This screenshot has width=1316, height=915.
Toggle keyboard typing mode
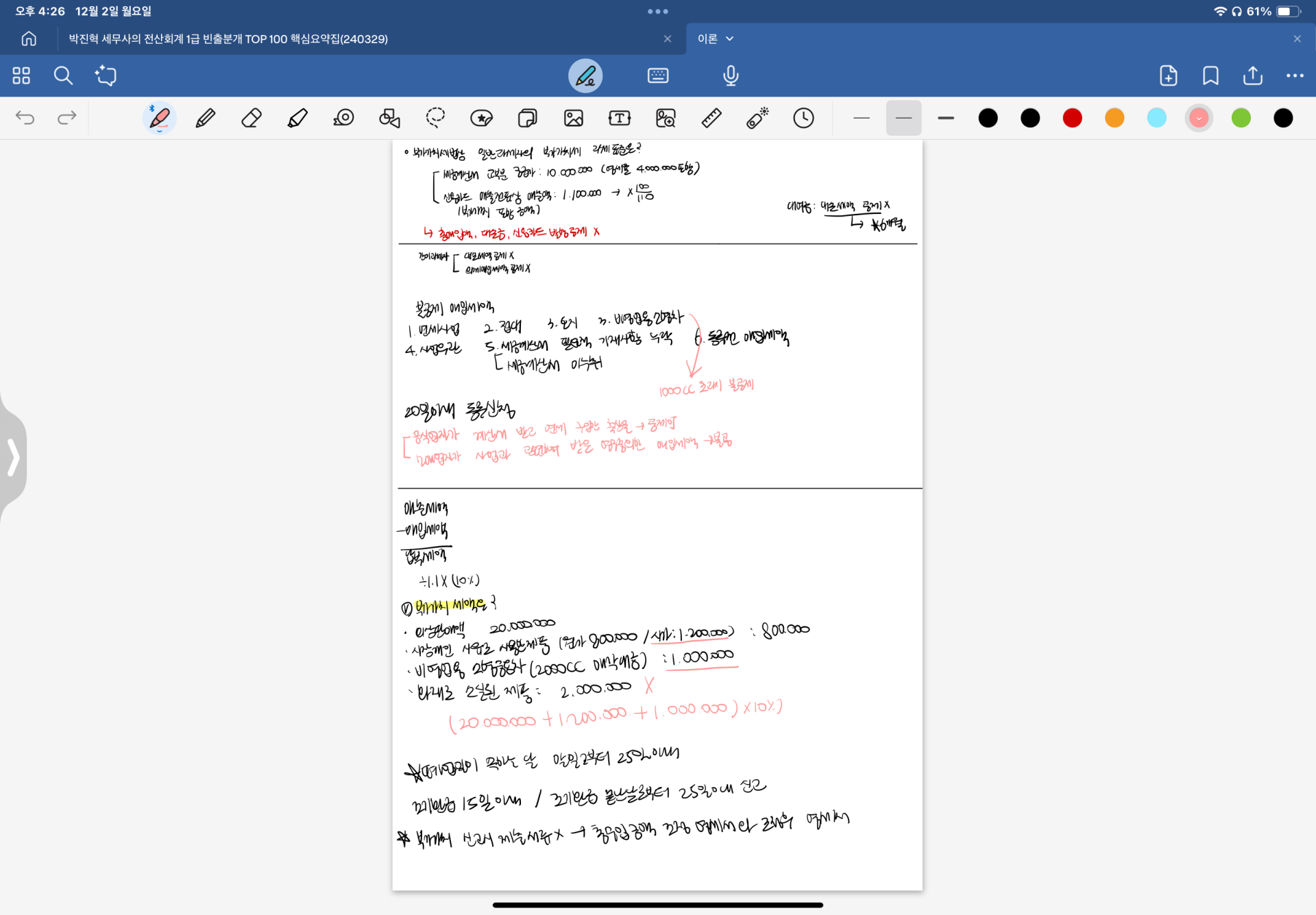pyautogui.click(x=658, y=75)
